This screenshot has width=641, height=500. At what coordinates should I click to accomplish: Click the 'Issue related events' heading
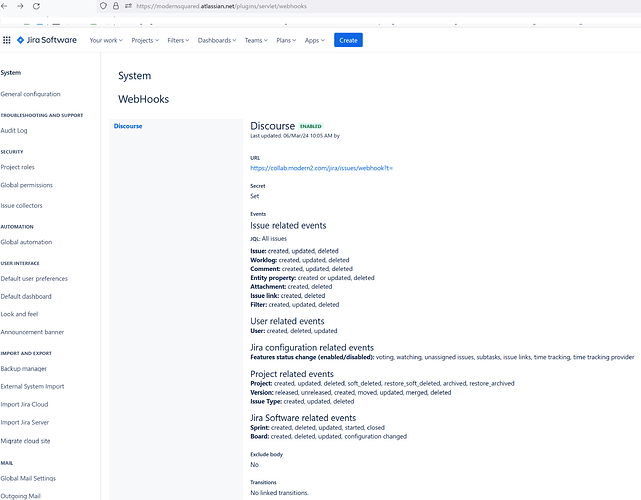pyautogui.click(x=288, y=226)
